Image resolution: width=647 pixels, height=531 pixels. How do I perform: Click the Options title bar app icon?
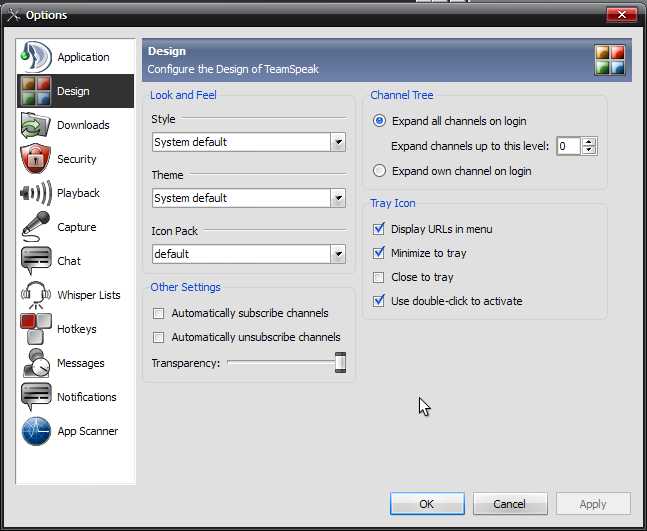[13, 15]
